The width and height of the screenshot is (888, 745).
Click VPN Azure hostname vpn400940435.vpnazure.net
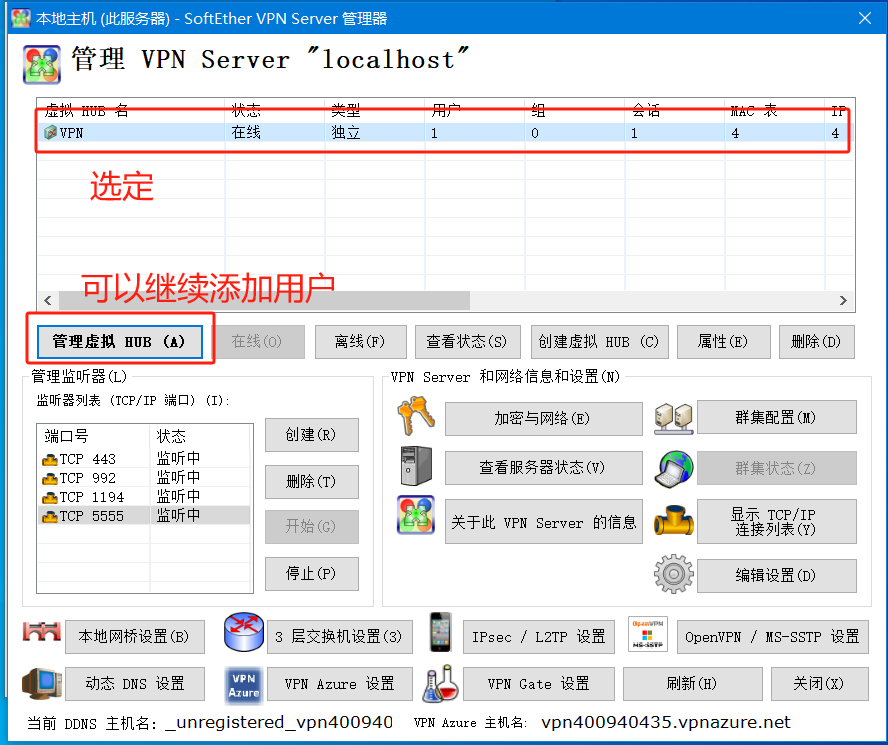[x=665, y=722]
